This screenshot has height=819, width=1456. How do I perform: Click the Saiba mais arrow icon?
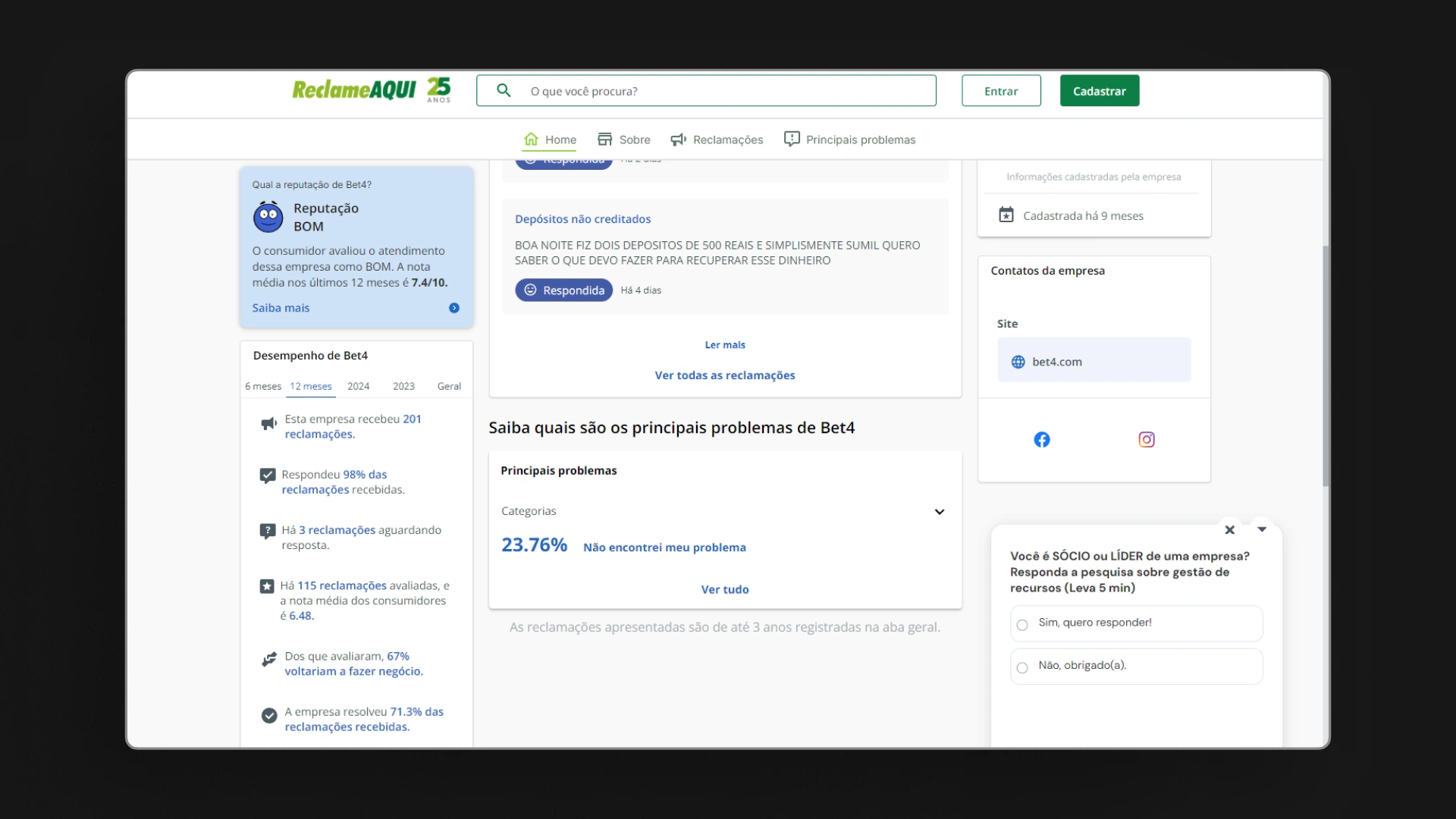[454, 308]
